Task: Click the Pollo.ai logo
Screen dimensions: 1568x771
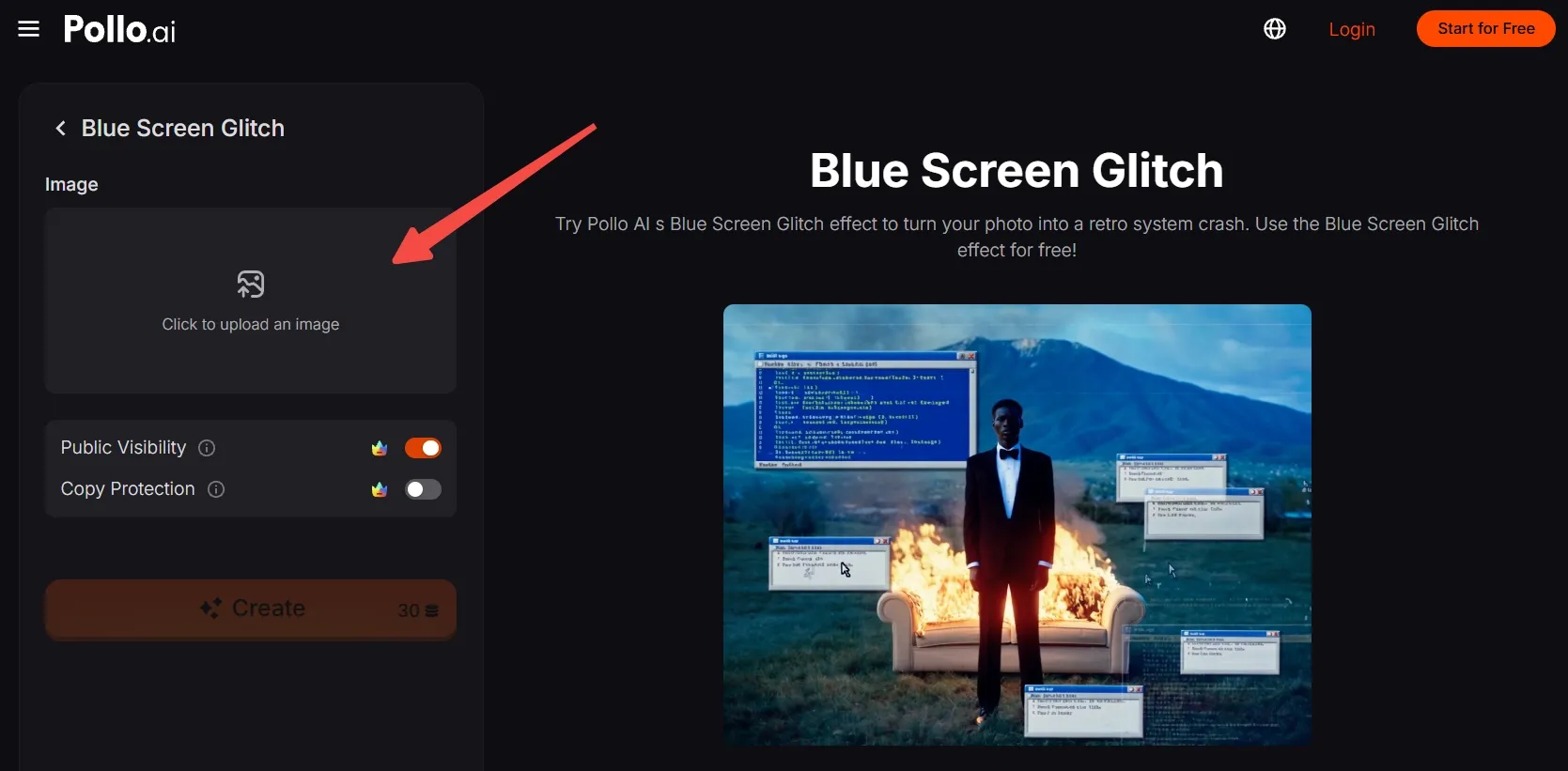Action: click(x=119, y=29)
